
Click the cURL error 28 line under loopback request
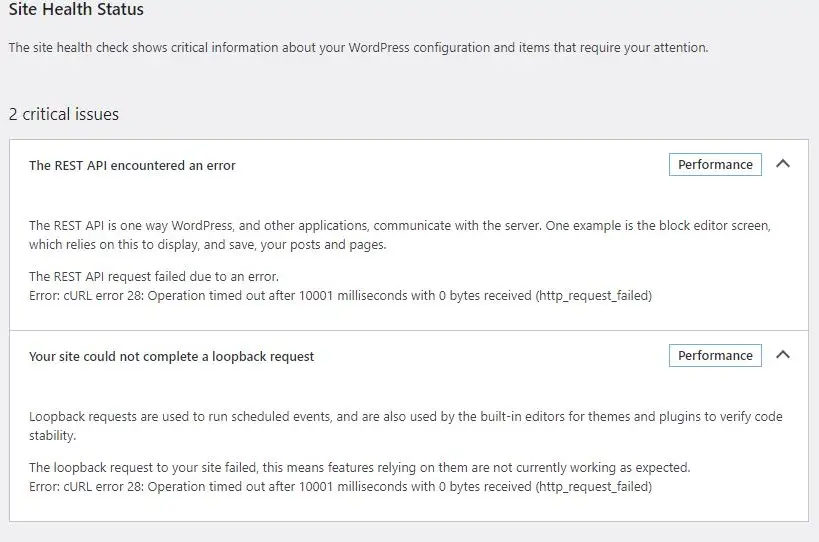point(341,487)
